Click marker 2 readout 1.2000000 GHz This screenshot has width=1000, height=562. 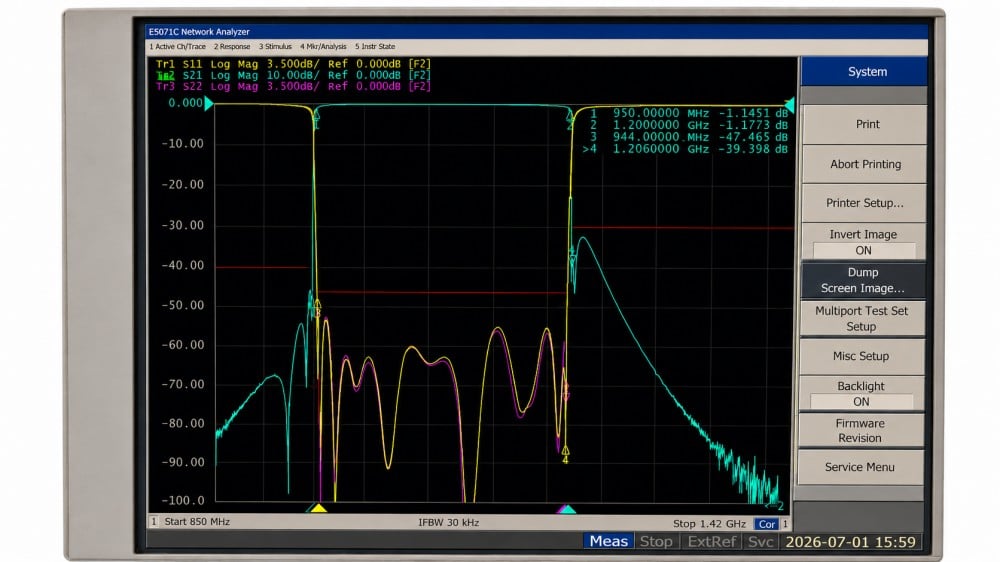tap(689, 125)
